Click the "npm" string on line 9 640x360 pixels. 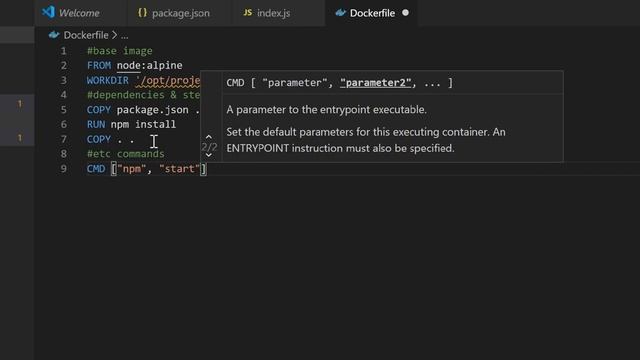tap(131, 169)
